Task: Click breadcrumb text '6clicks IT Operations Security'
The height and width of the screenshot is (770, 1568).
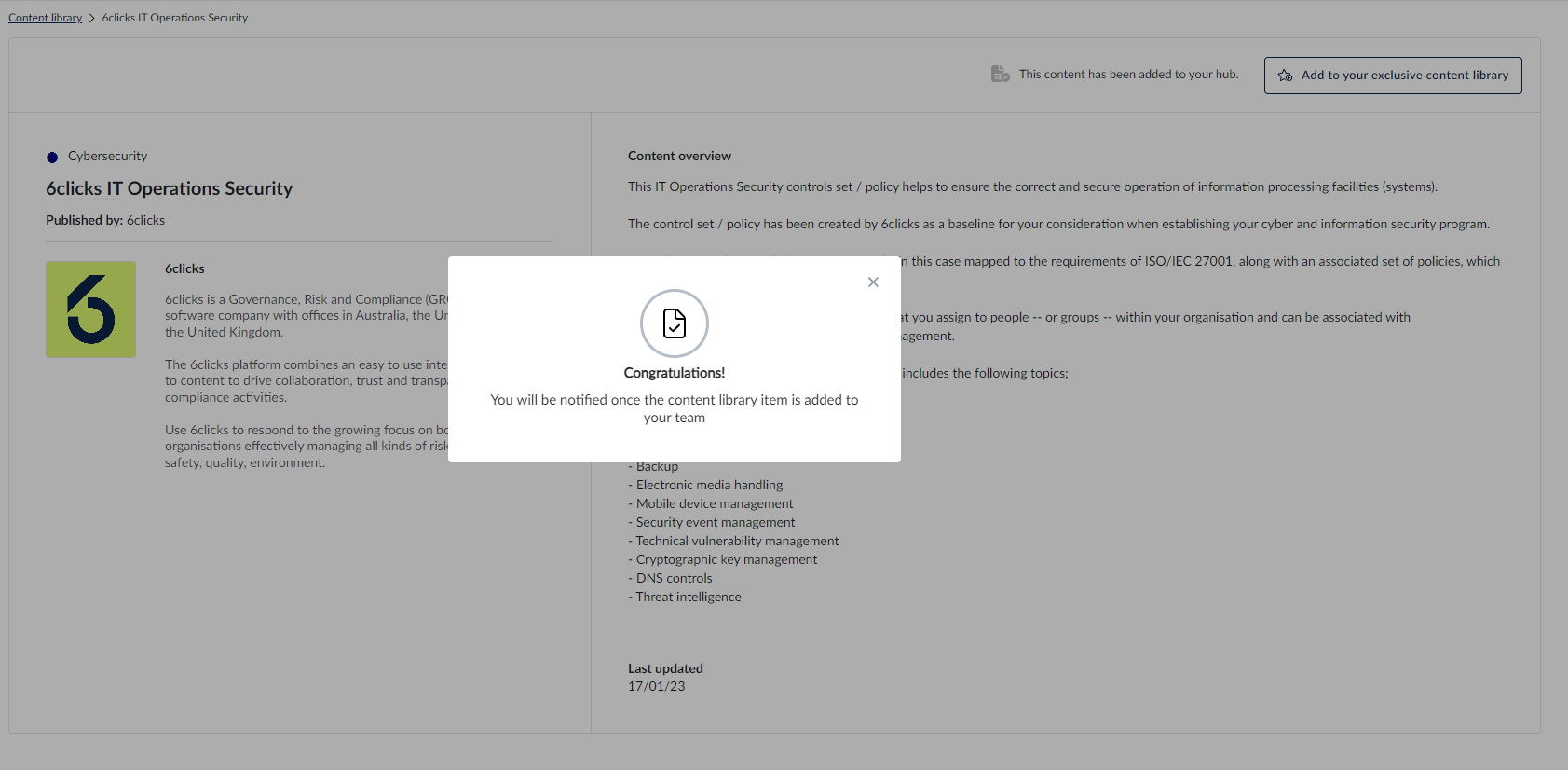Action: tap(175, 18)
